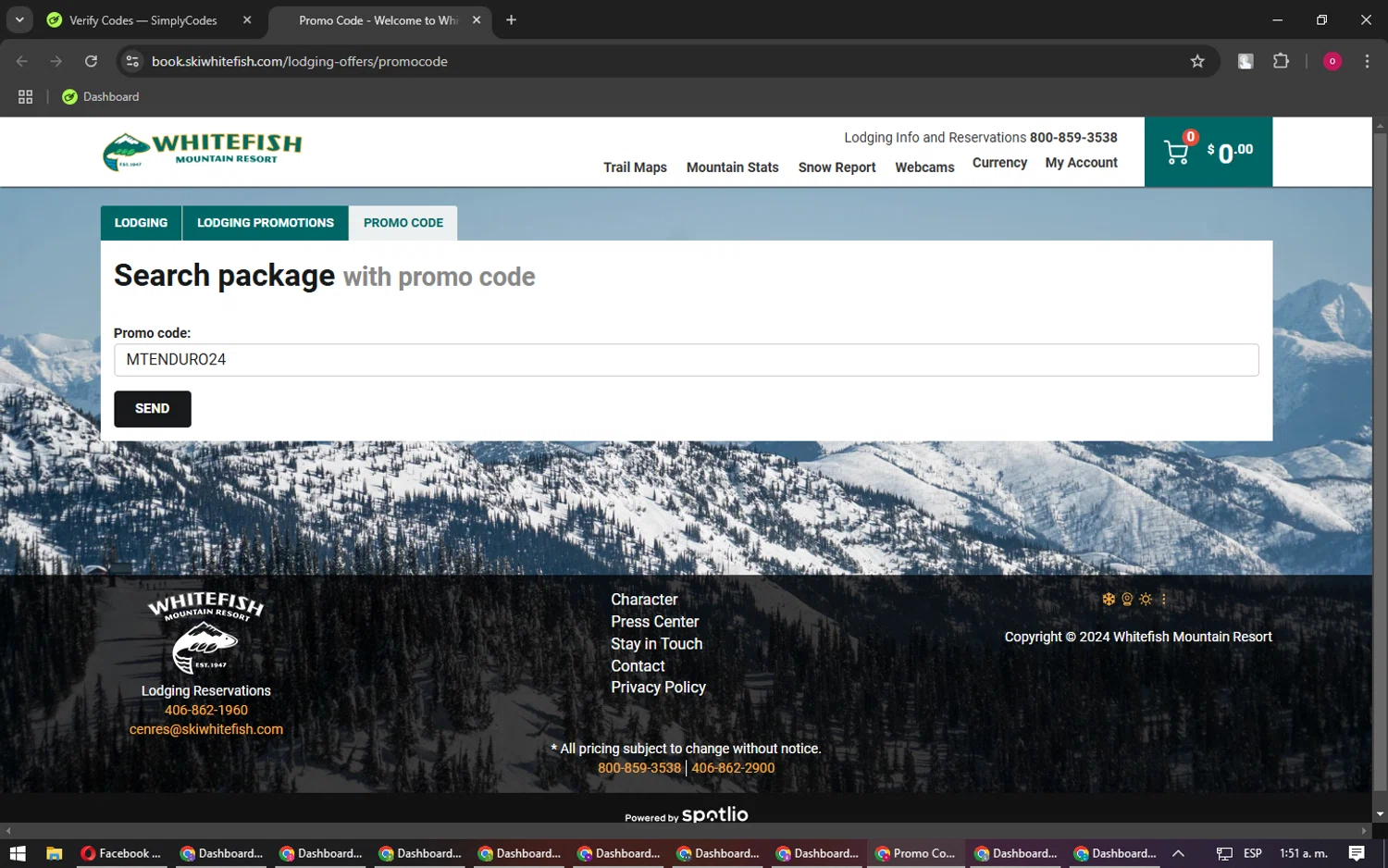Click the taskbar clock 1:51 a. m.
The width and height of the screenshot is (1388, 868).
1303,853
